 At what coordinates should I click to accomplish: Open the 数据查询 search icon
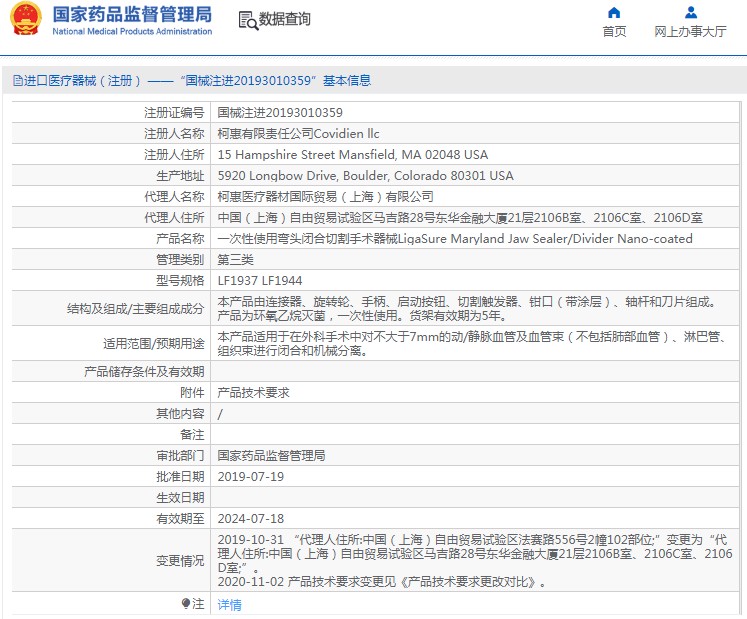pos(248,20)
